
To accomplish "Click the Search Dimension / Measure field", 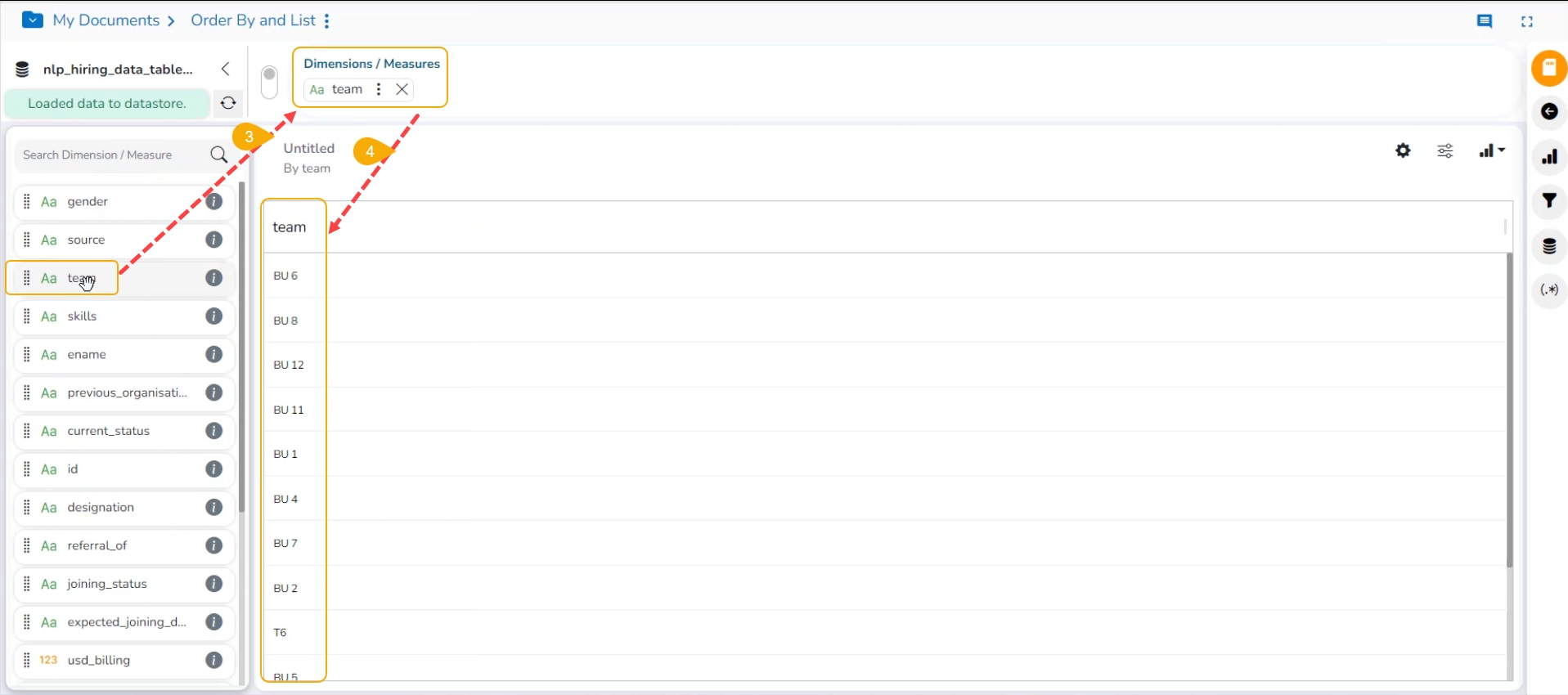I will (110, 155).
